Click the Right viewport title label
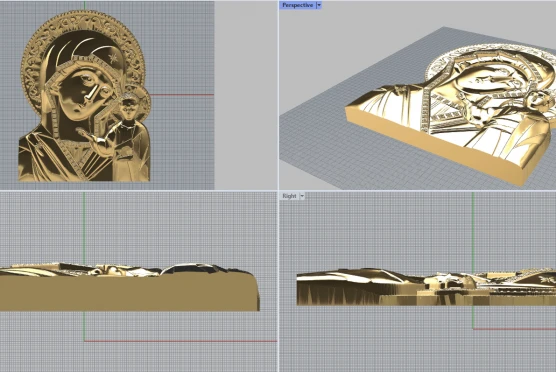This screenshot has height=372, width=556. 289,196
